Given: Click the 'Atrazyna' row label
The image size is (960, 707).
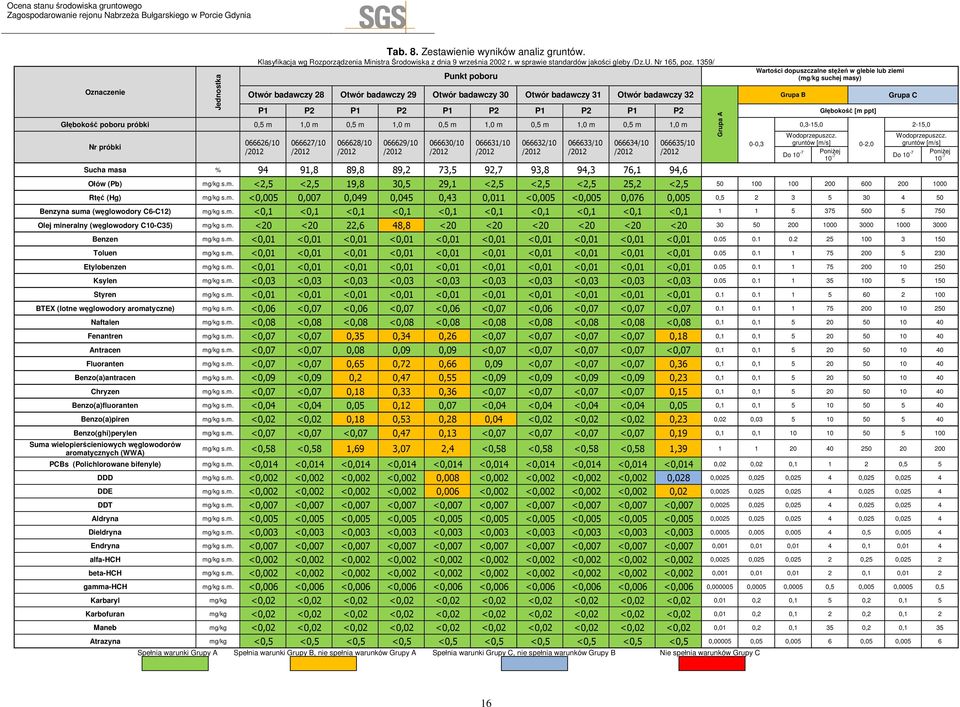Looking at the screenshot, I should (105, 642).
